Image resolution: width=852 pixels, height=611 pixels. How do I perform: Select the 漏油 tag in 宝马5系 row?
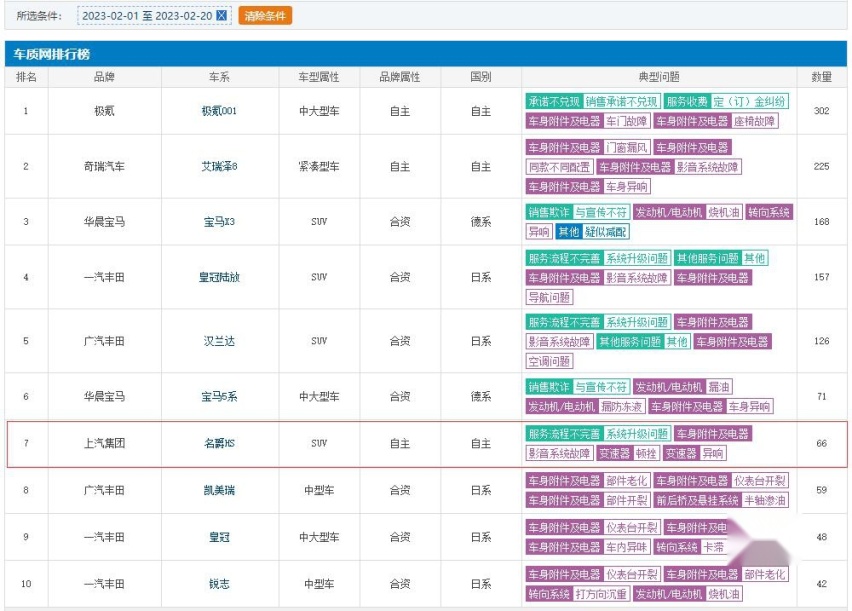[x=719, y=387]
